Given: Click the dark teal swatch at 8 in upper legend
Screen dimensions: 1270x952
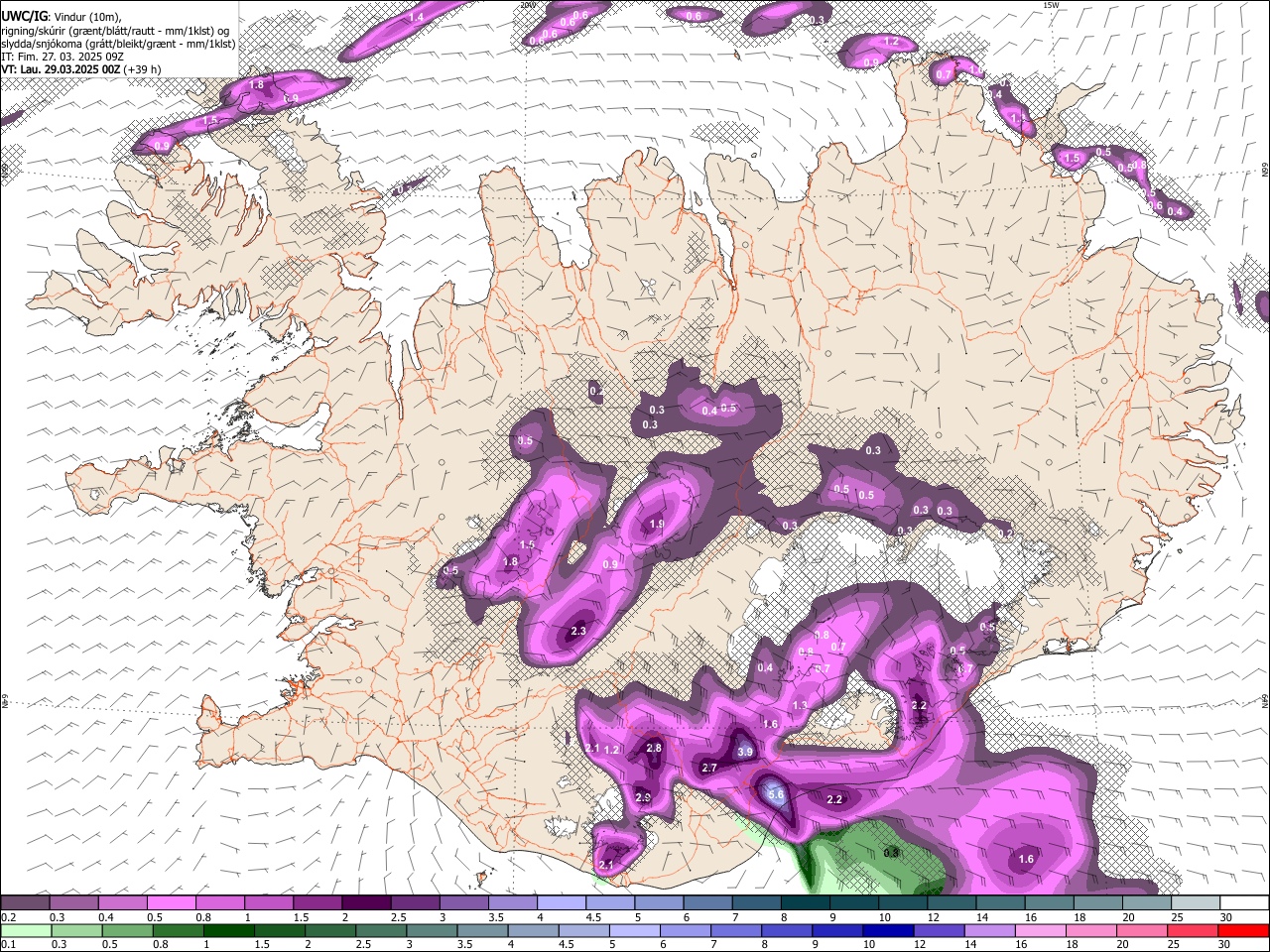Looking at the screenshot, I should (805, 903).
